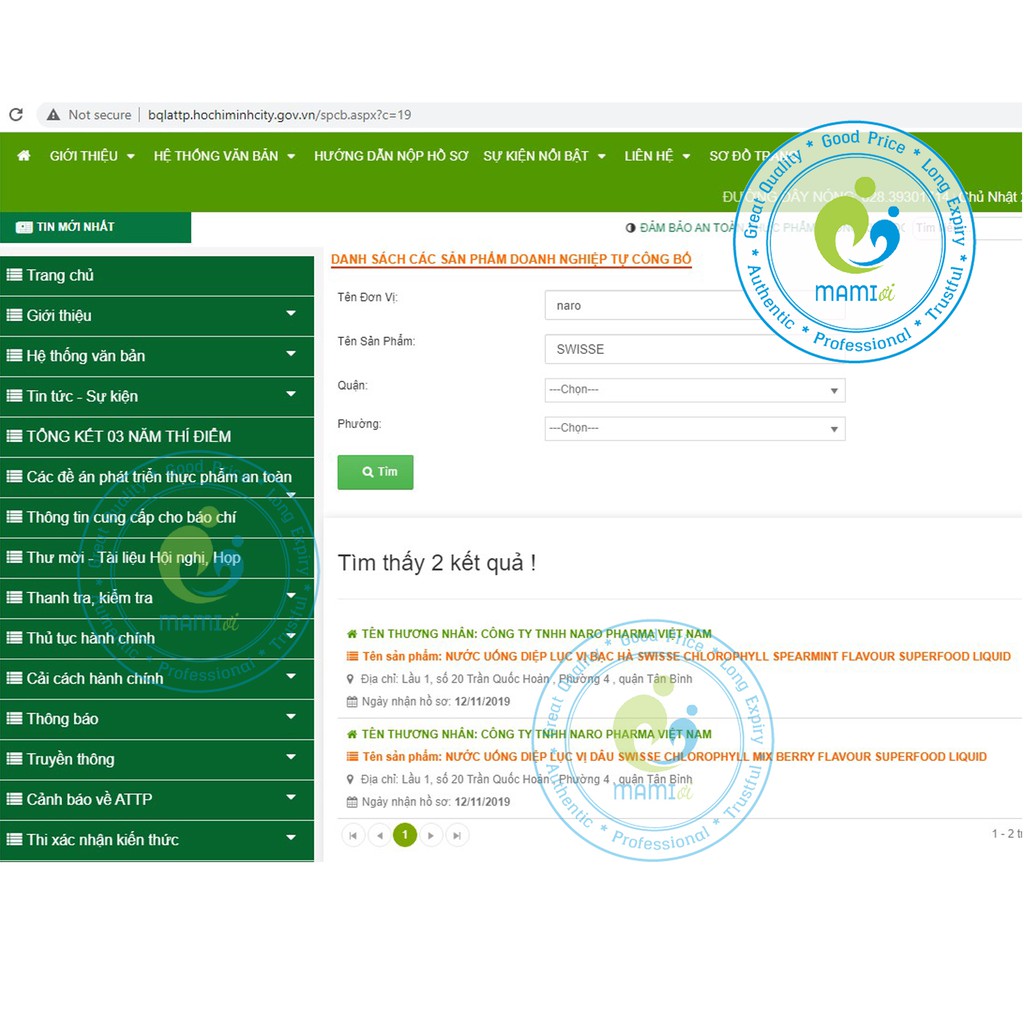Select page 1 in pagination
This screenshot has width=1024, height=1024.
[405, 835]
